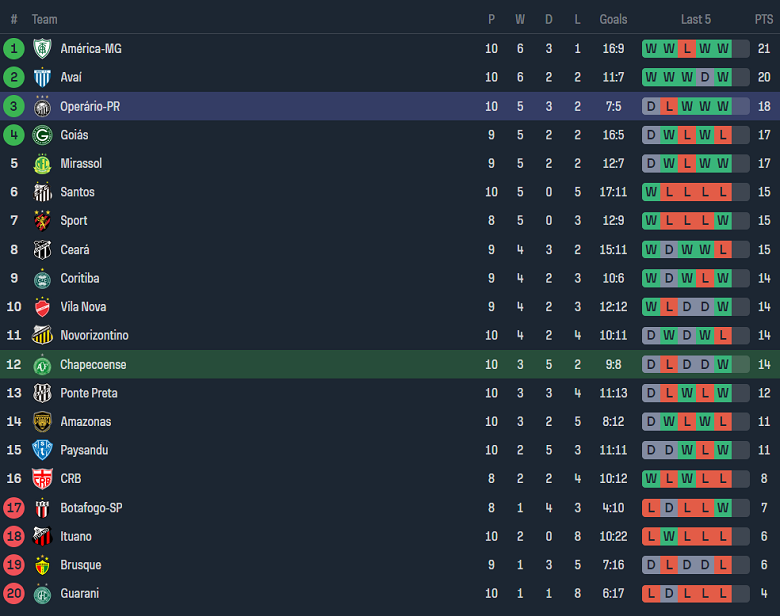Screen dimensions: 780x616
Task: Click the Brusque club crest
Action: click(x=42, y=565)
